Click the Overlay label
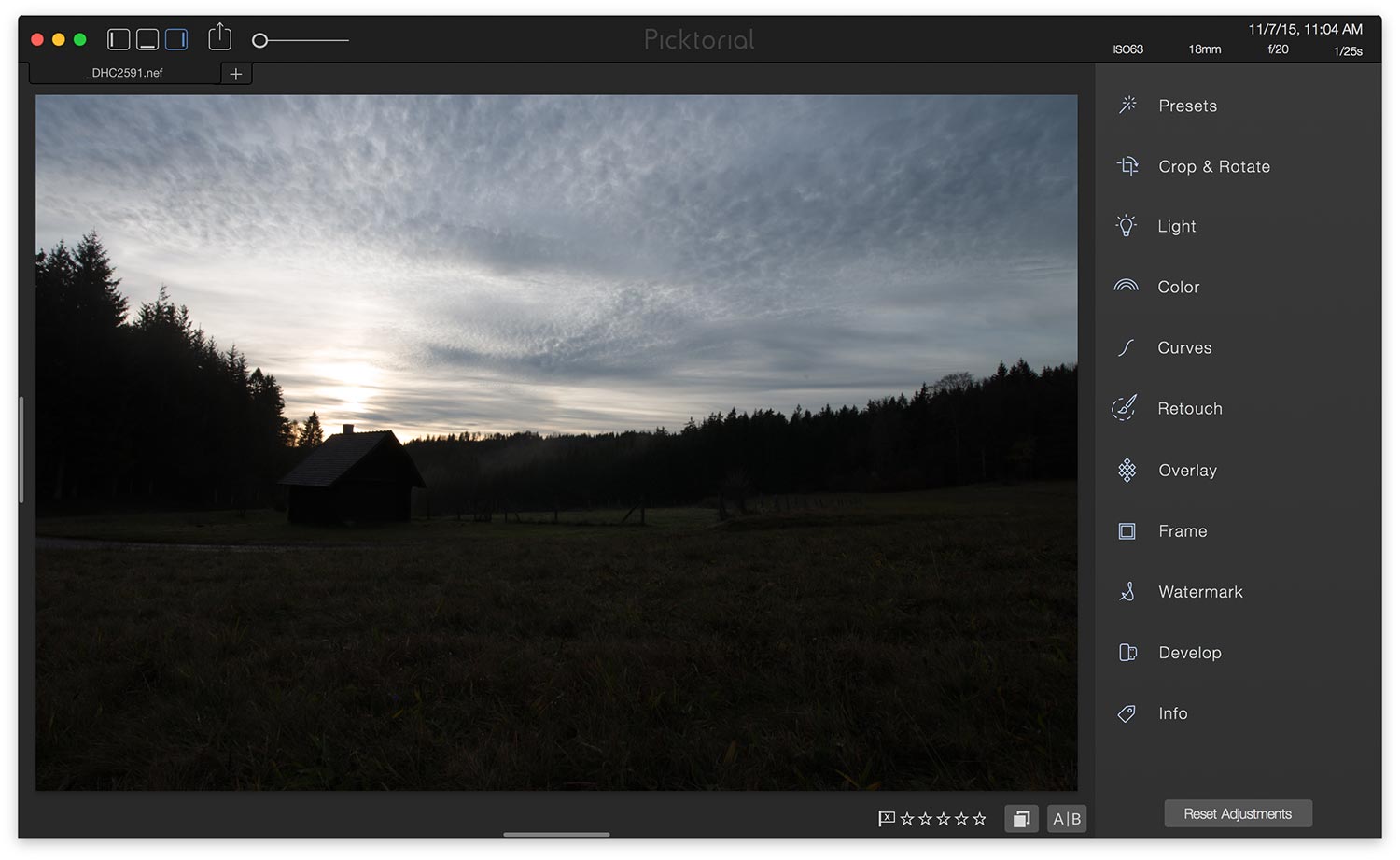 [1187, 470]
